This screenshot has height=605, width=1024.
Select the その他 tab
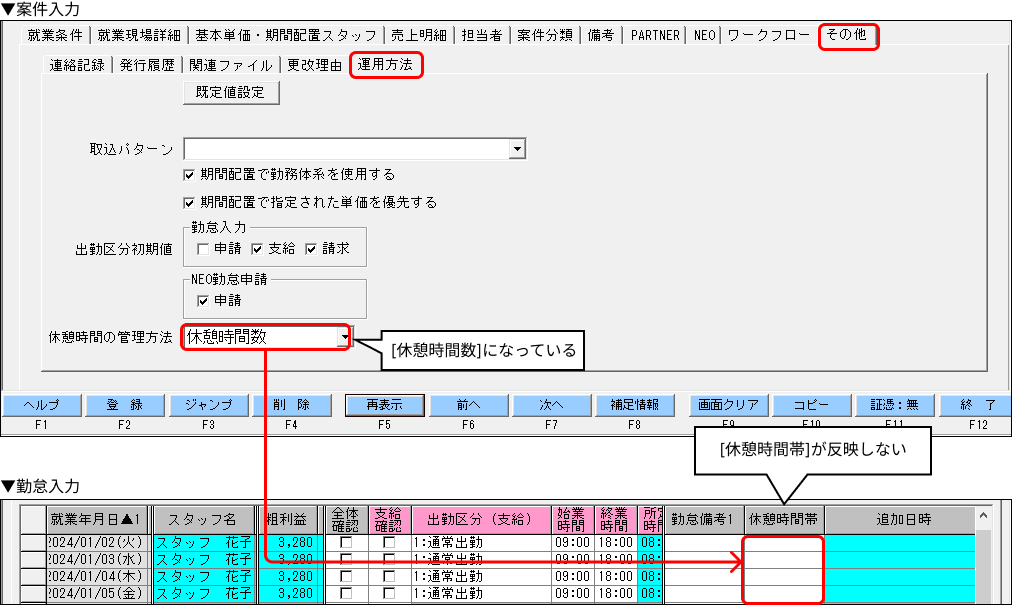pos(847,34)
